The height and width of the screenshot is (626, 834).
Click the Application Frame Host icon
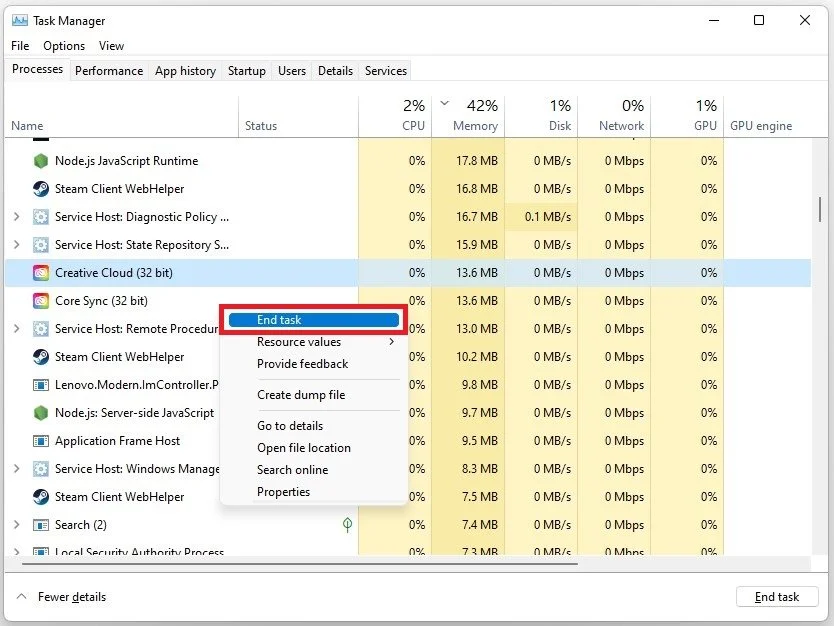[x=41, y=440]
